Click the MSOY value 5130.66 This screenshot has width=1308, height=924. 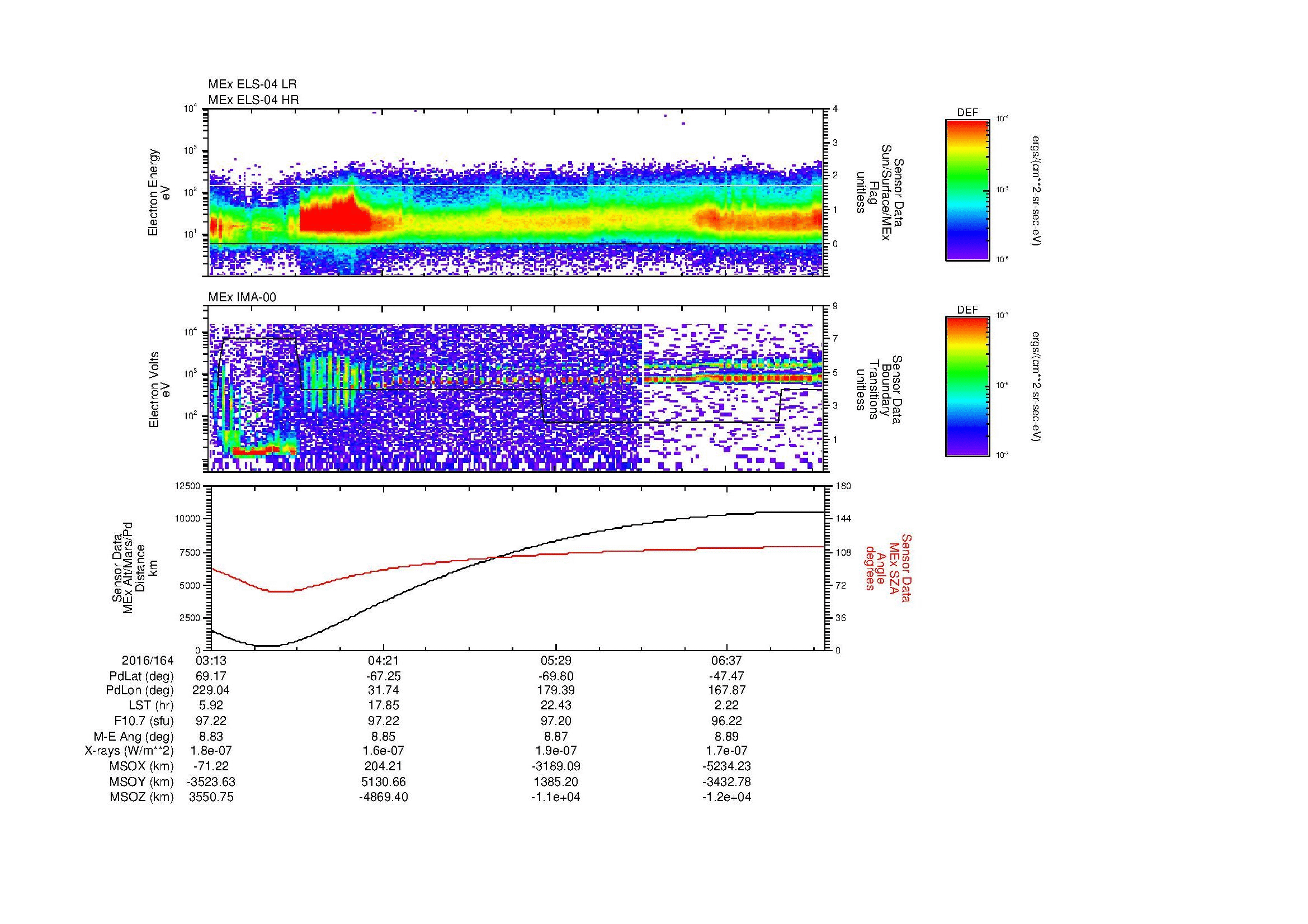pyautogui.click(x=384, y=781)
